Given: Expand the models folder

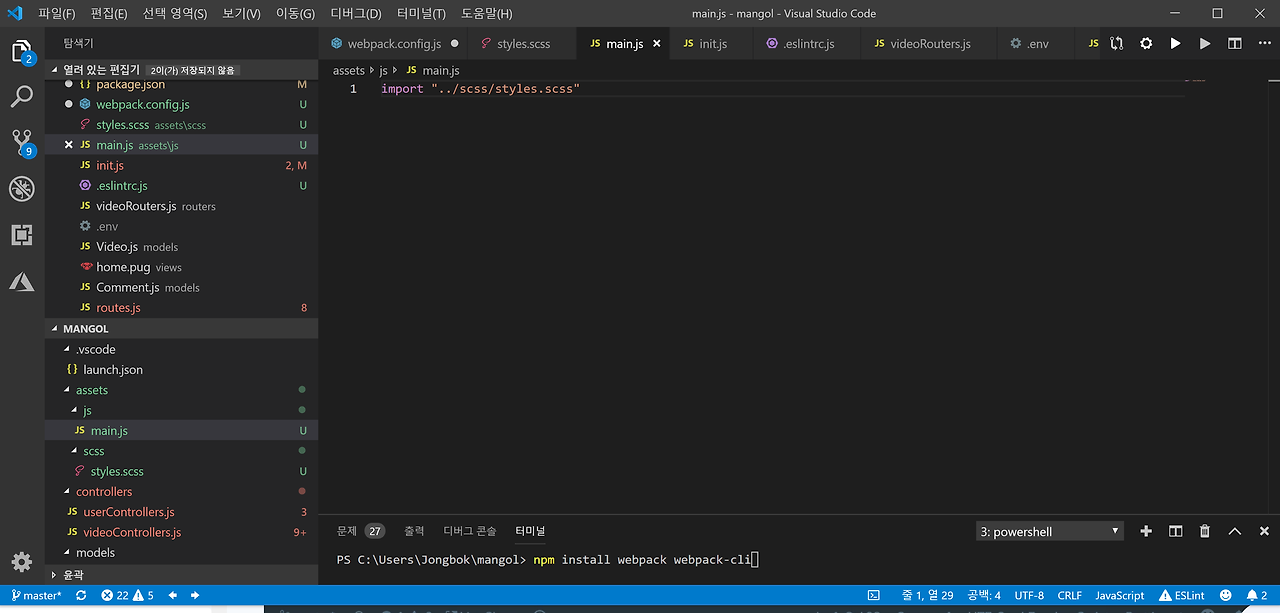Looking at the screenshot, I should click(x=181, y=553).
